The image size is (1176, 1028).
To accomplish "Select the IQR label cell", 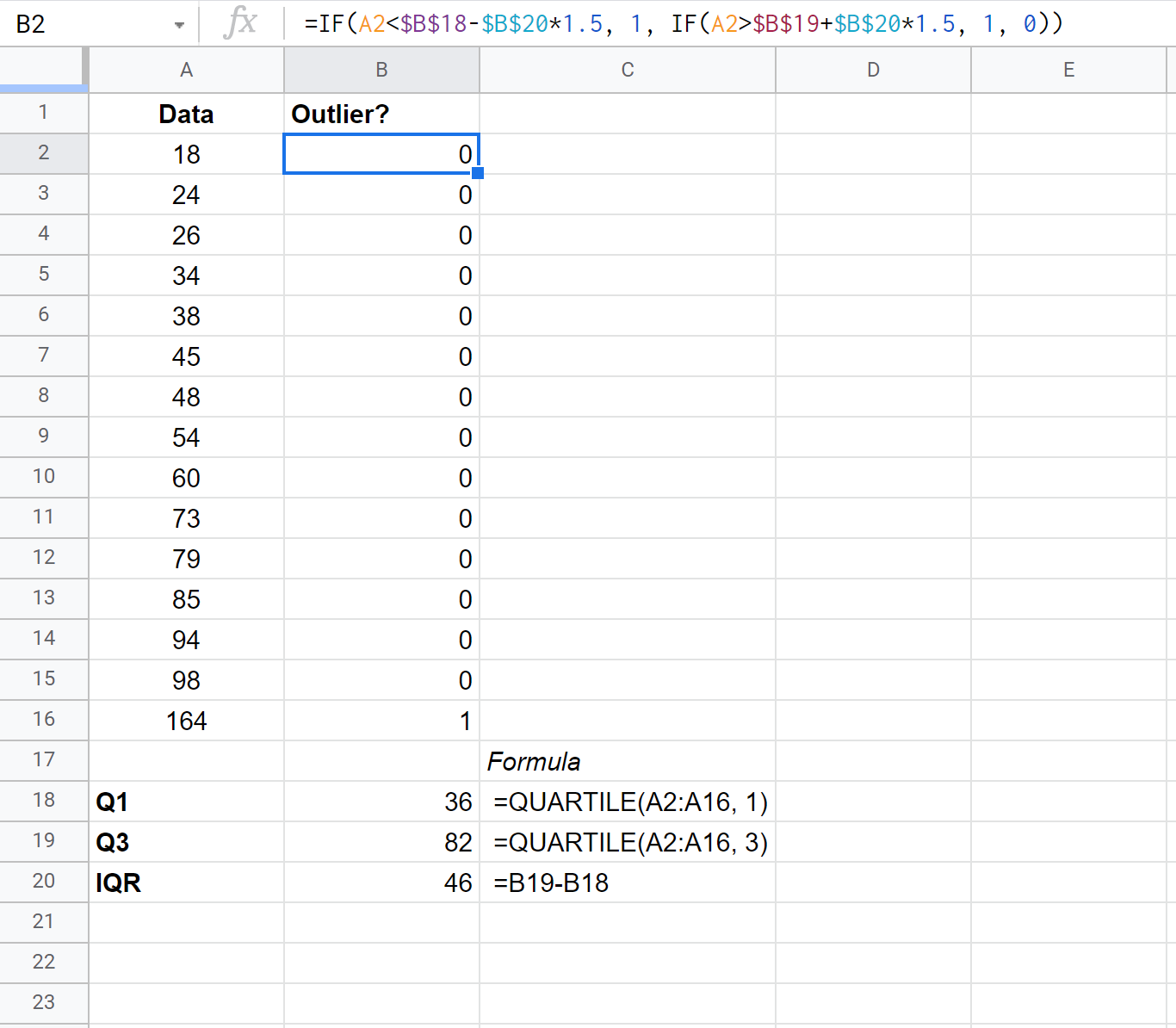I will 186,882.
